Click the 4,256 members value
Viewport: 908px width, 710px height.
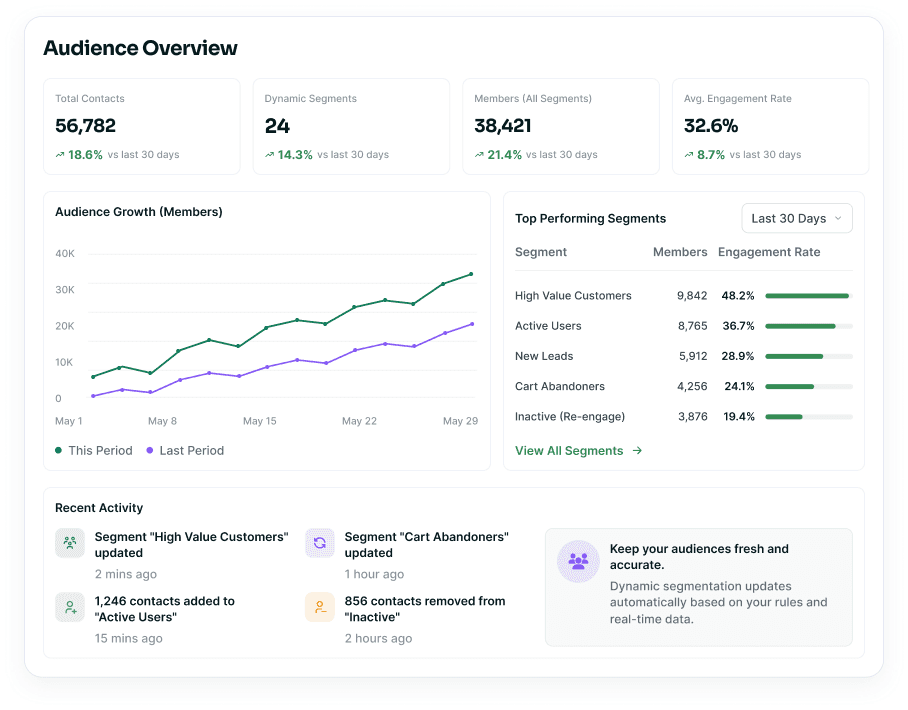coord(692,386)
